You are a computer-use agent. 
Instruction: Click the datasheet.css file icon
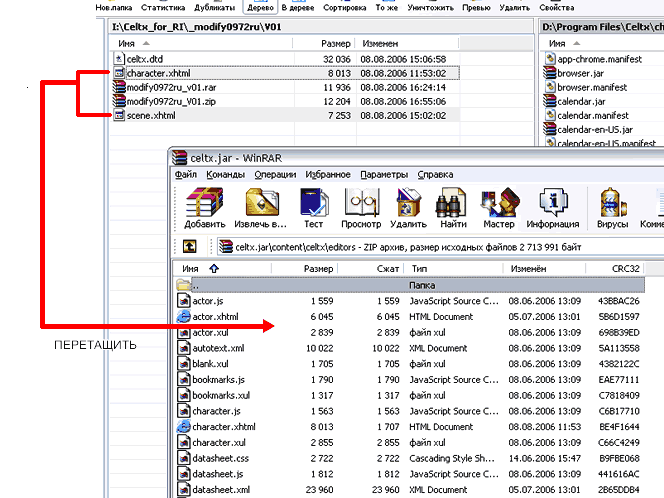coord(183,458)
